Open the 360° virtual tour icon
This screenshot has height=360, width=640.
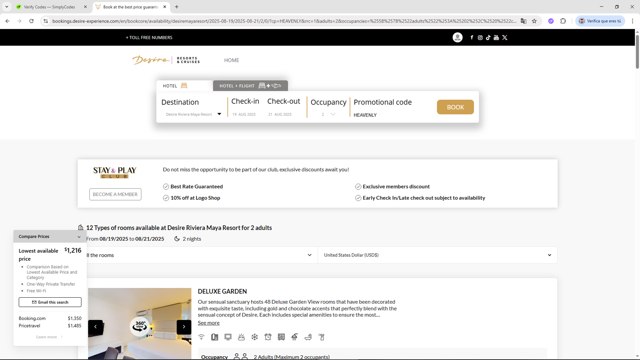140,326
